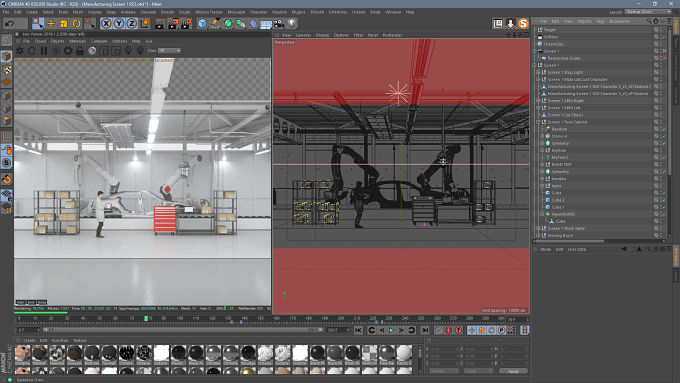The height and width of the screenshot is (383, 680).
Task: Click the Undo arrow in main toolbar
Action: (x=9, y=23)
